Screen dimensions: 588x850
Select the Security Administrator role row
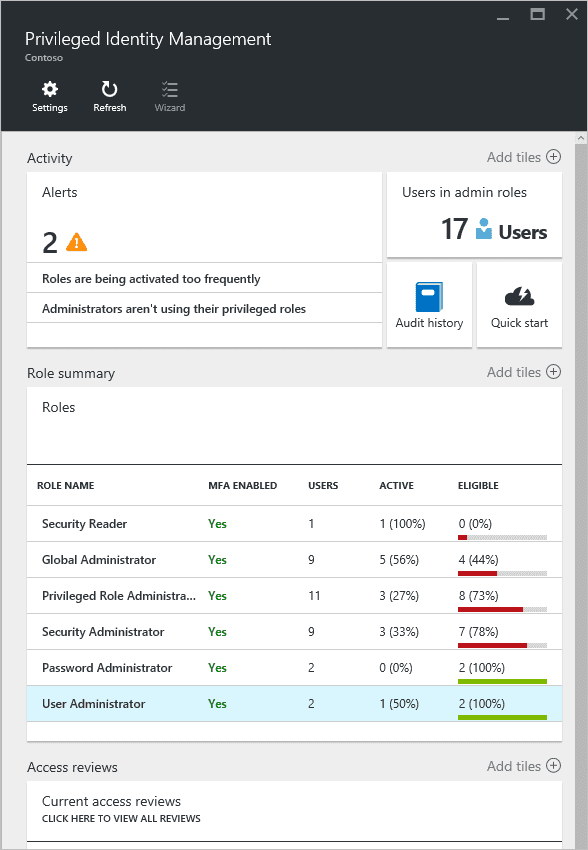tap(294, 632)
